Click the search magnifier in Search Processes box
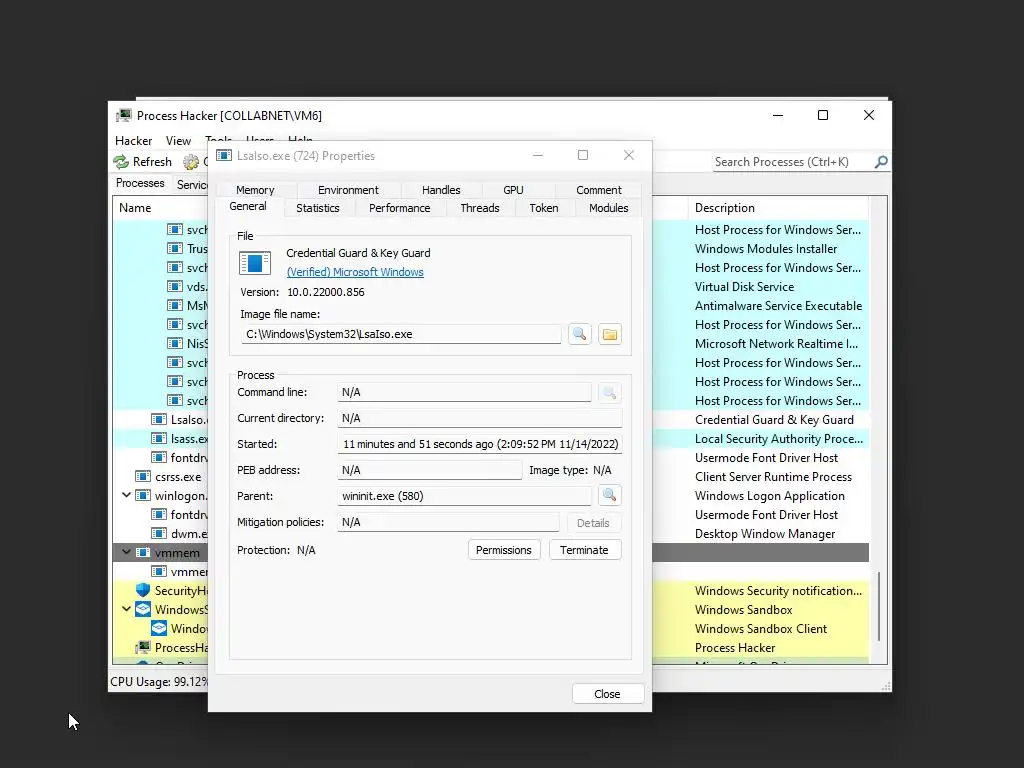This screenshot has height=768, width=1024. [881, 161]
